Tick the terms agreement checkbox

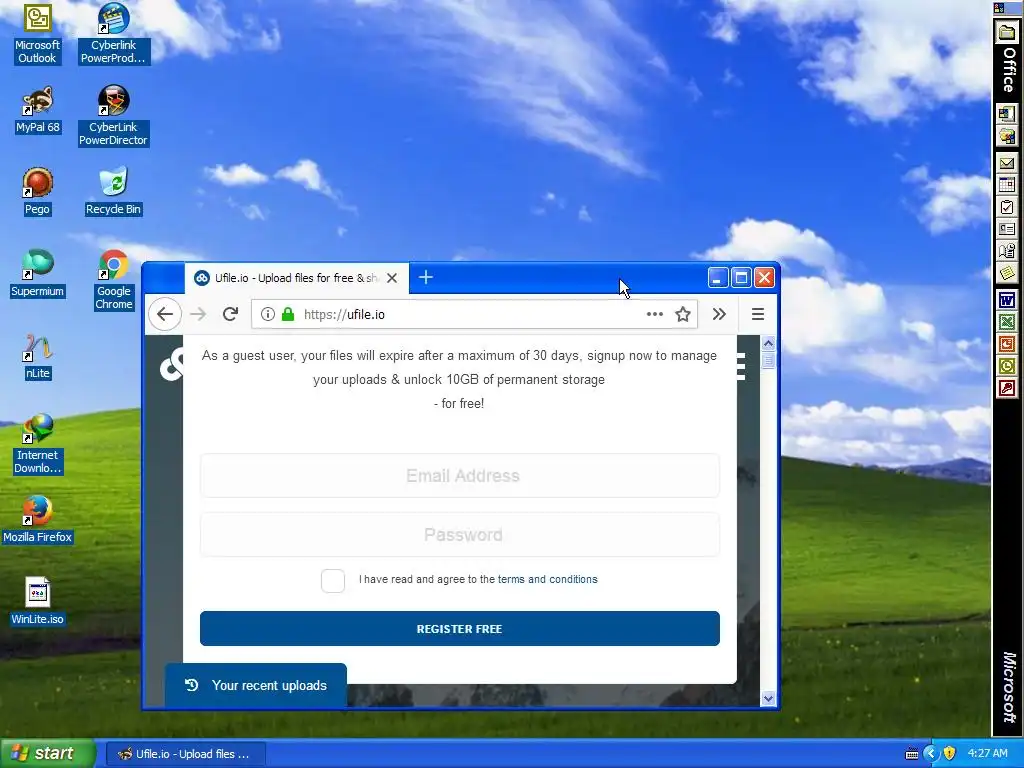[333, 580]
